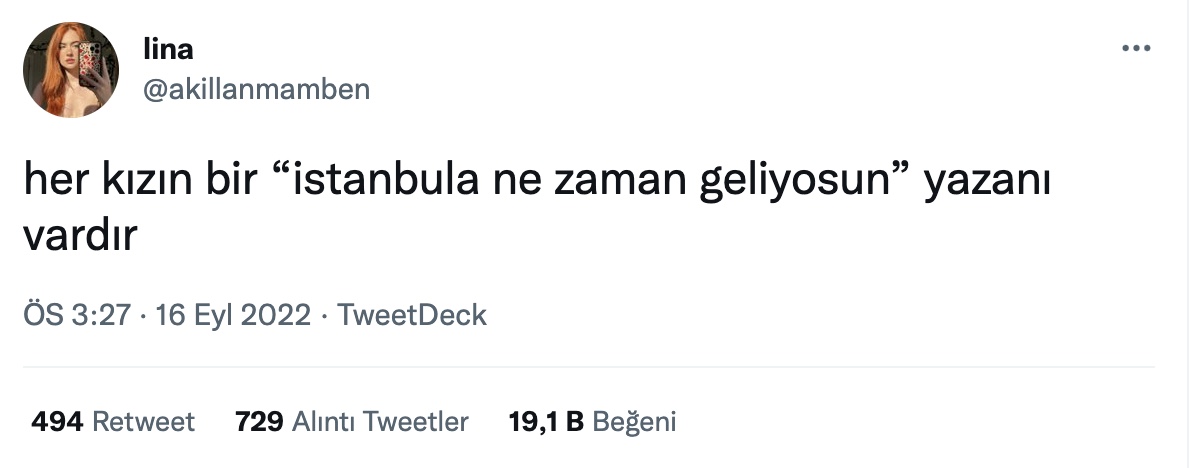Viewport: 1190px width, 468px height.
Task: Click the 19,1 B likes count
Action: (546, 422)
